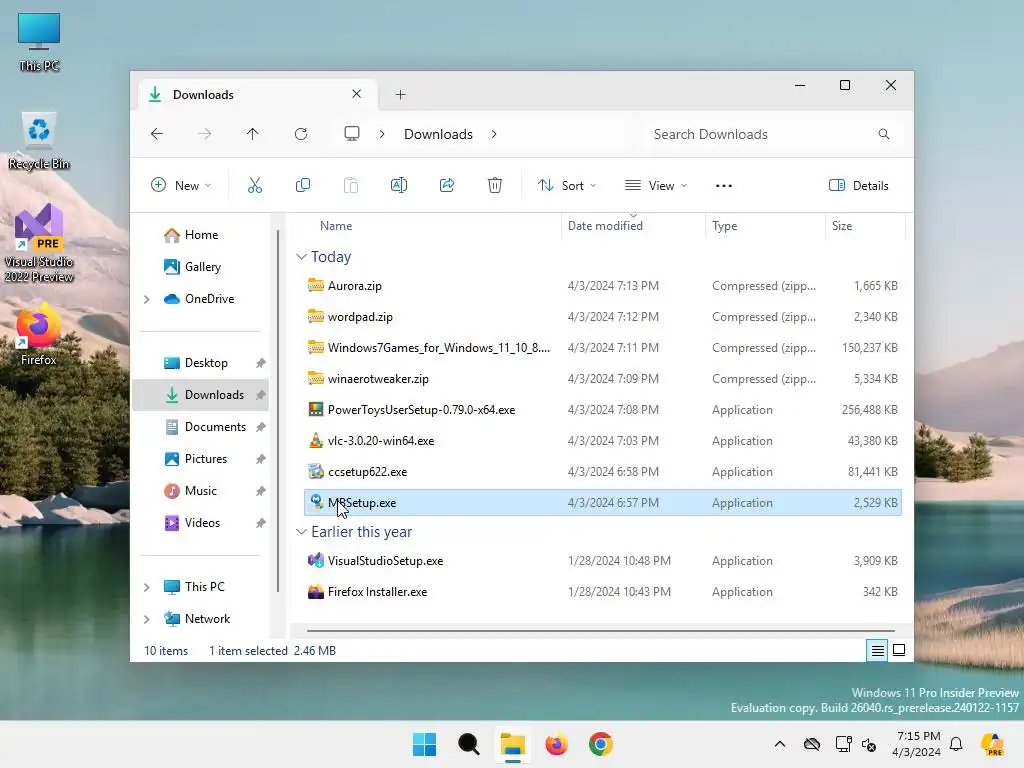Image resolution: width=1024 pixels, height=768 pixels.
Task: Select Firefox desktop shortcut
Action: (39, 334)
